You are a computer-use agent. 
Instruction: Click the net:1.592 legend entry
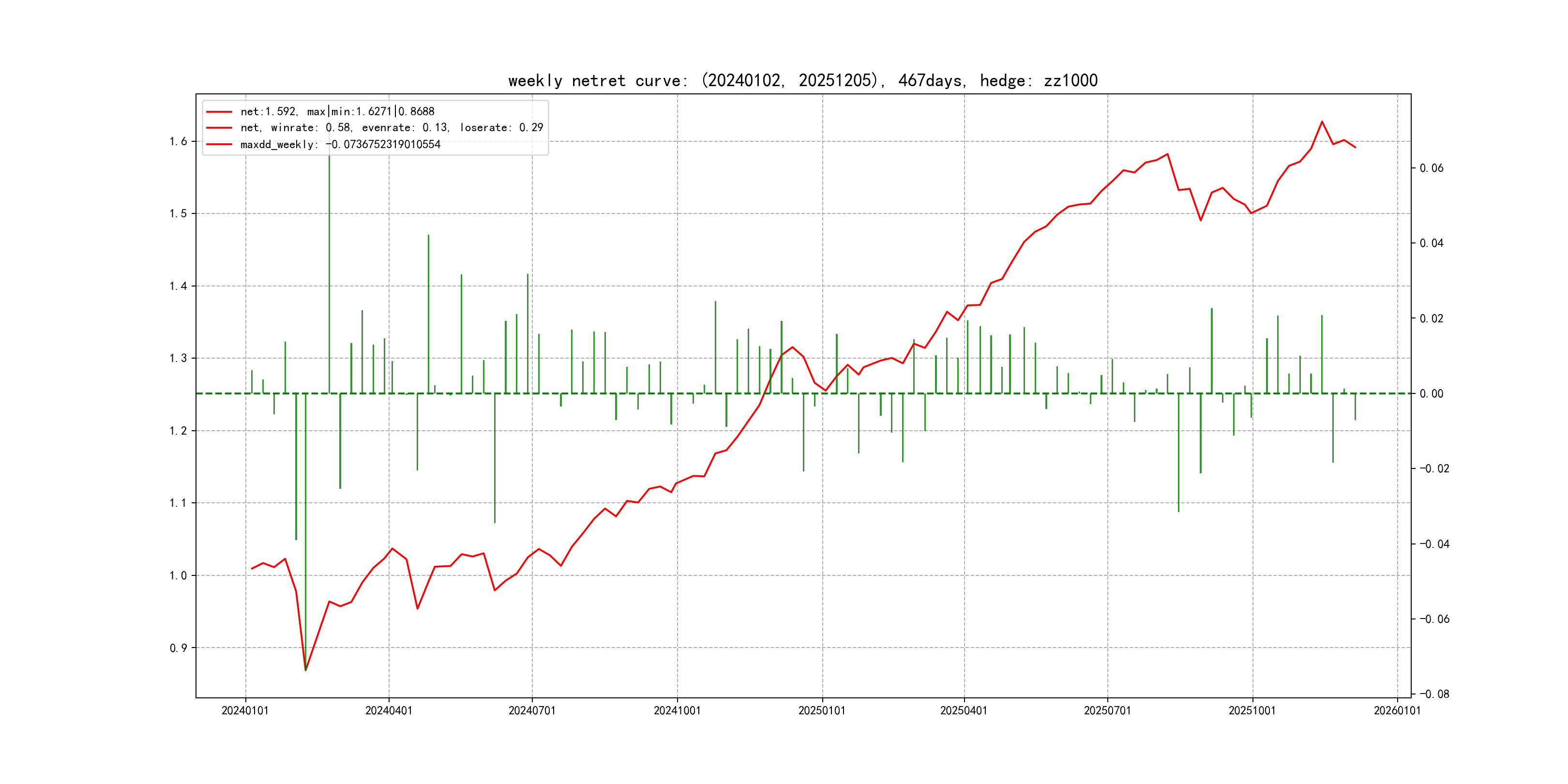click(337, 111)
